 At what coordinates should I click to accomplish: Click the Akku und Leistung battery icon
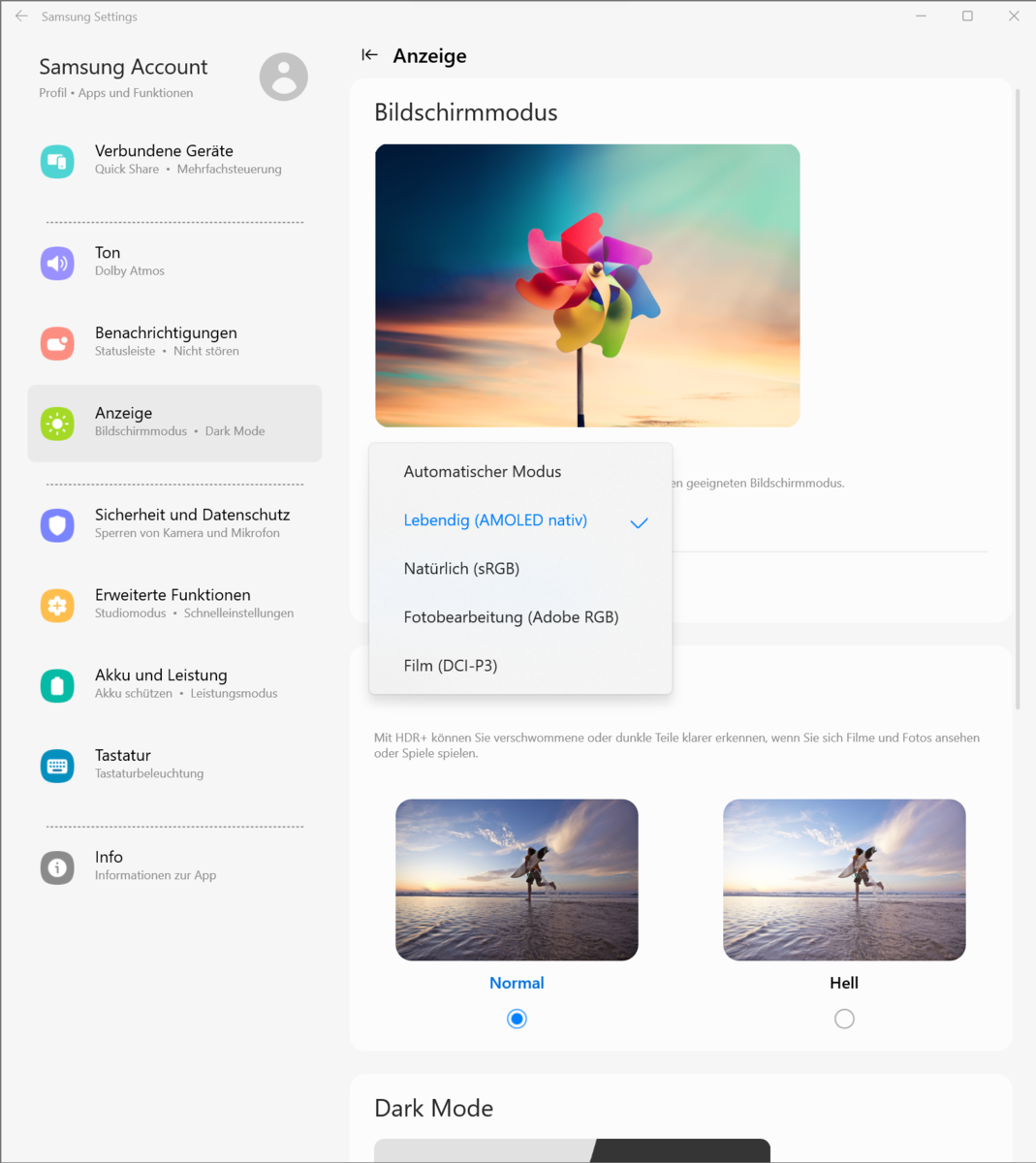click(57, 686)
